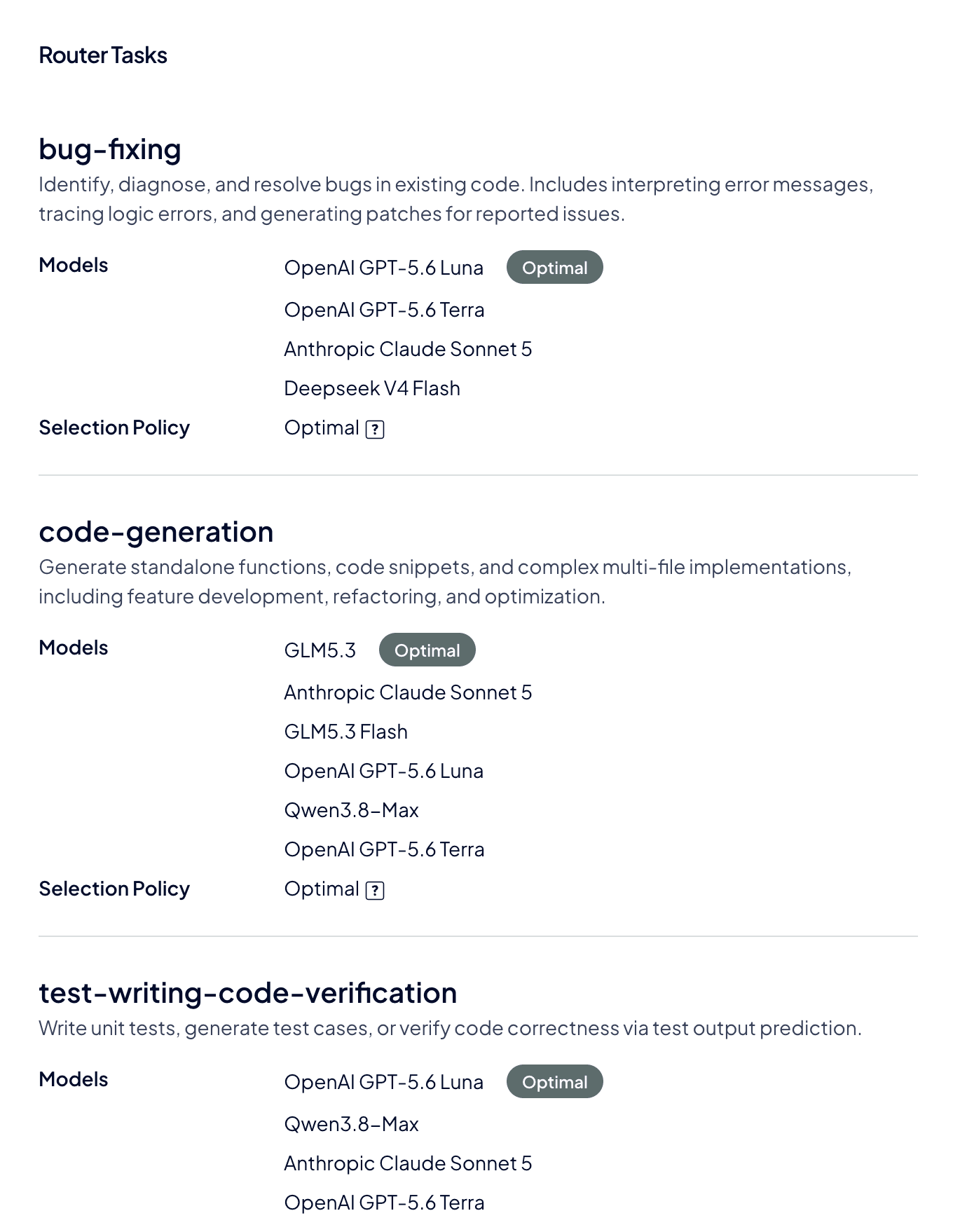The image size is (953, 1232).
Task: Click the Optimal badge next to GLM5.3
Action: (x=427, y=650)
